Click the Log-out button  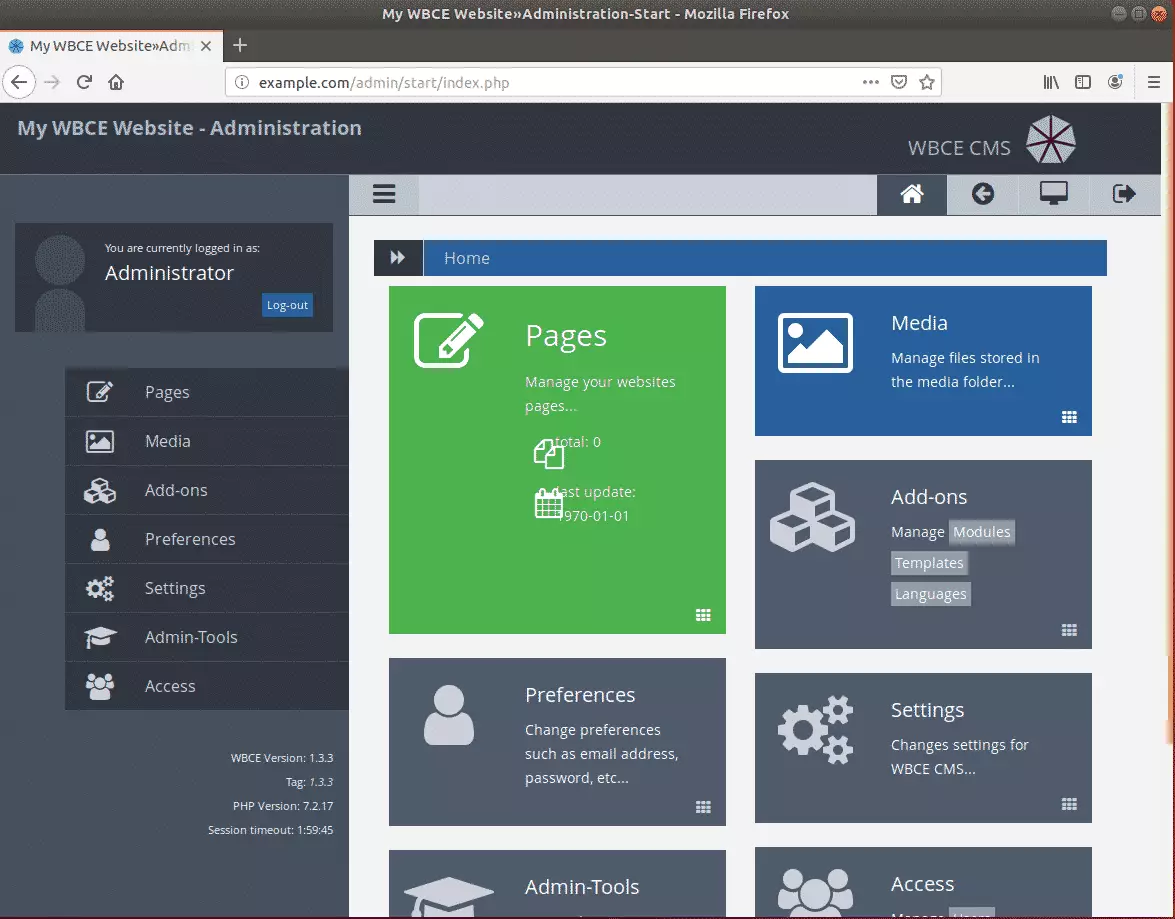click(287, 305)
